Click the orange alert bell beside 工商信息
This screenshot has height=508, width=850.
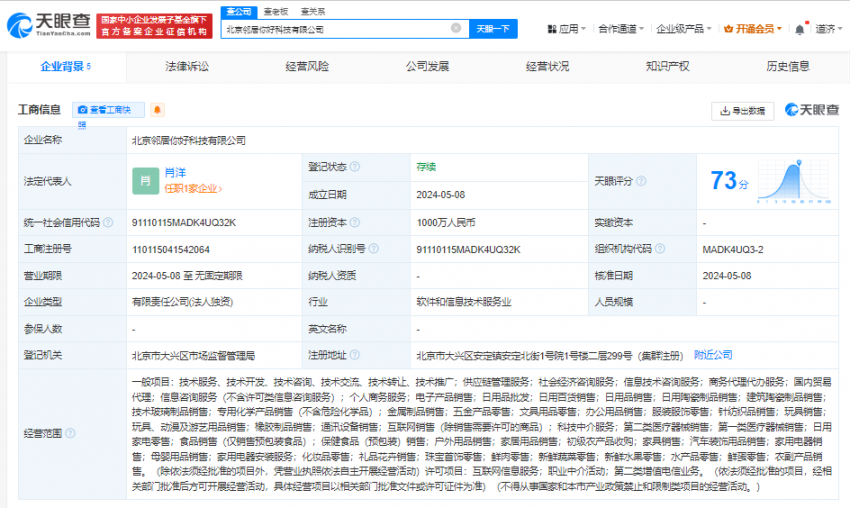point(157,110)
